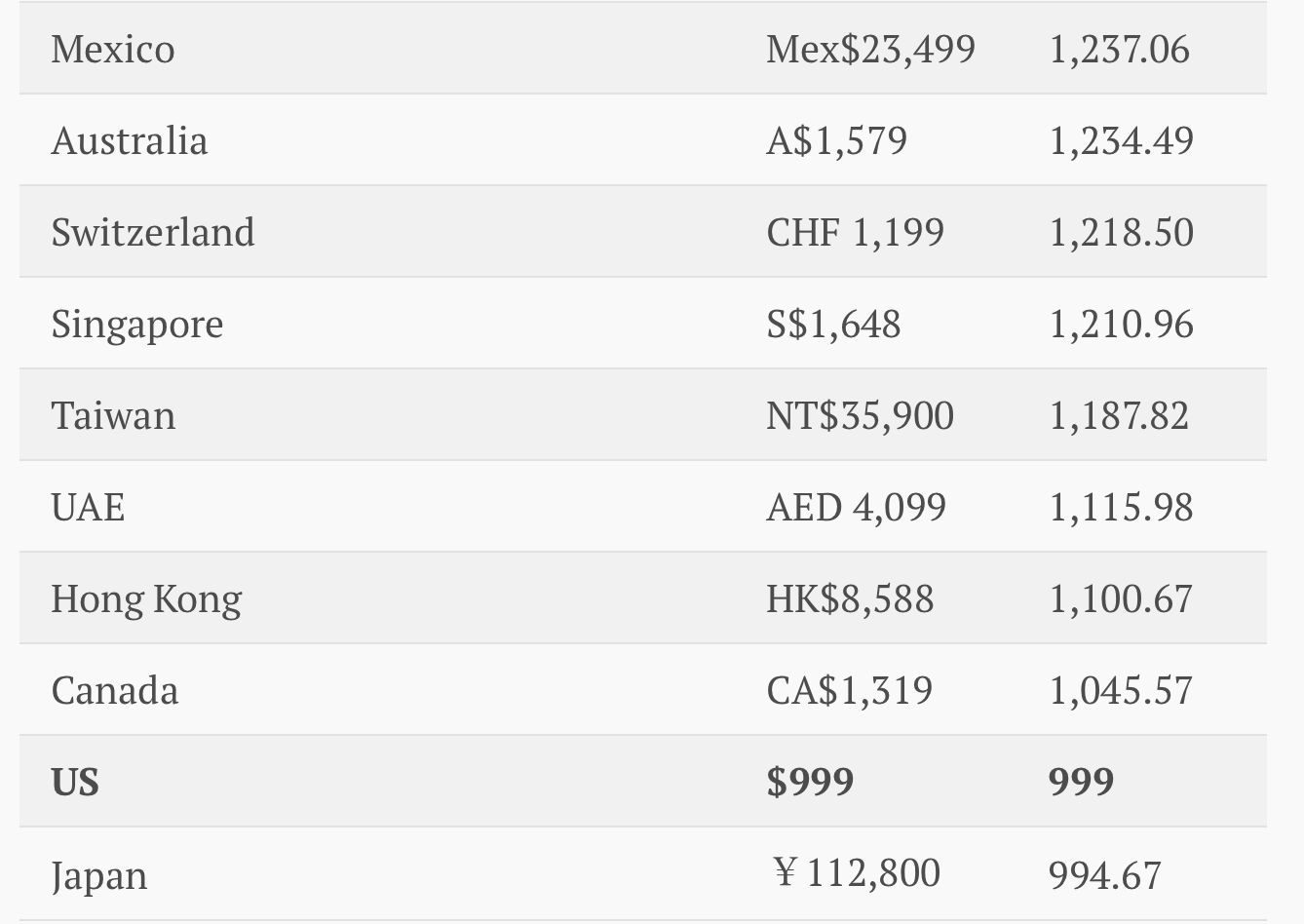Select the bold US row label
Screen dimensions: 1304x924
[75, 782]
